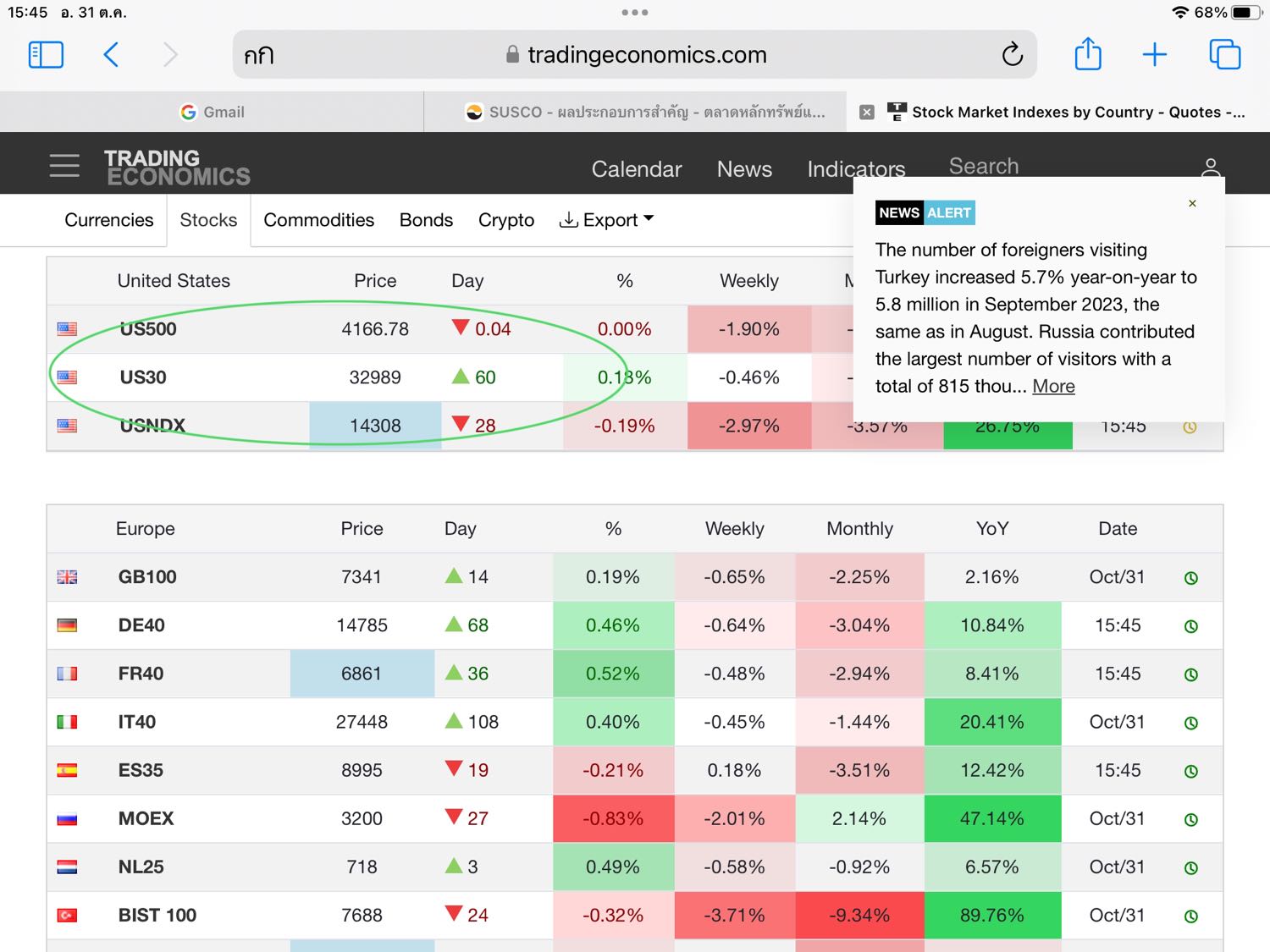
Task: Sort Europe table by YoY column
Action: [992, 529]
